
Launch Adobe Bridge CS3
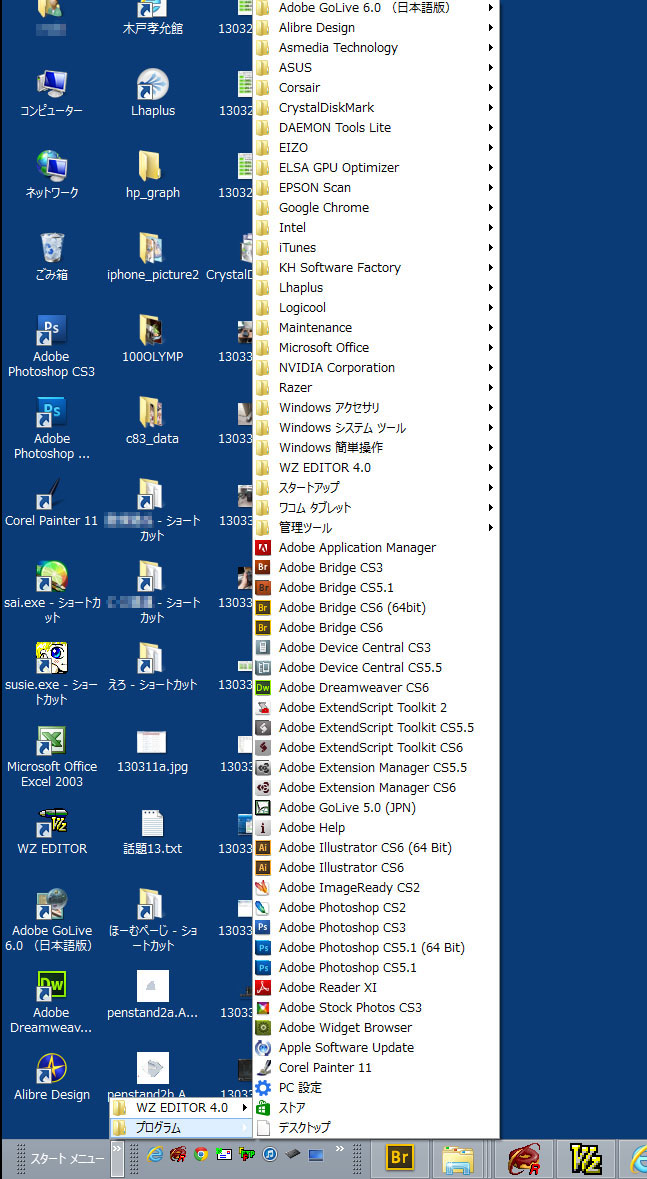coord(376,568)
